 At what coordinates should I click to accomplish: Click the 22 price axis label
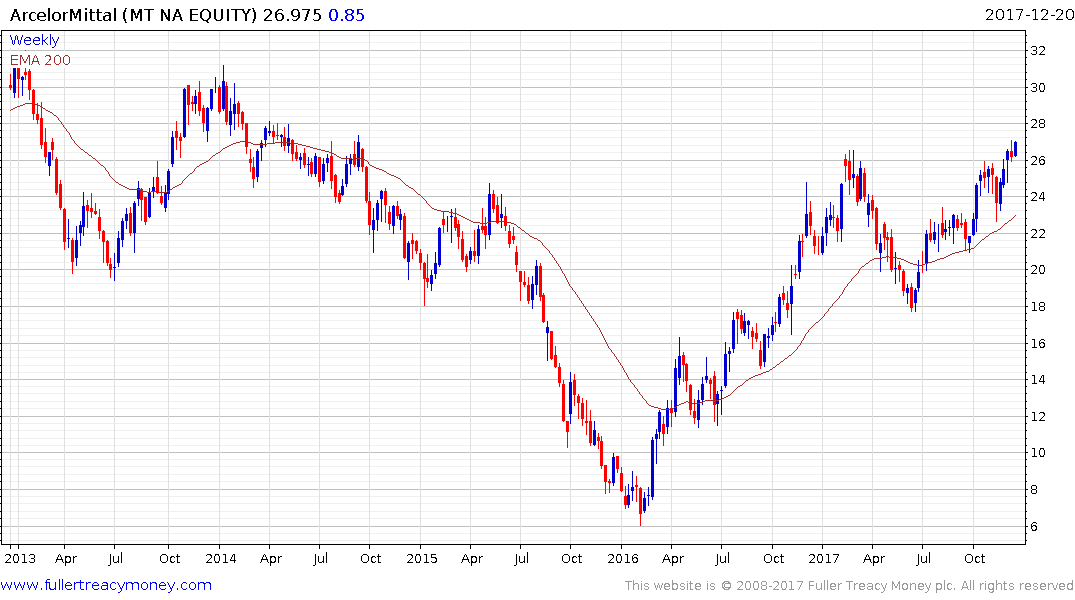(1037, 234)
